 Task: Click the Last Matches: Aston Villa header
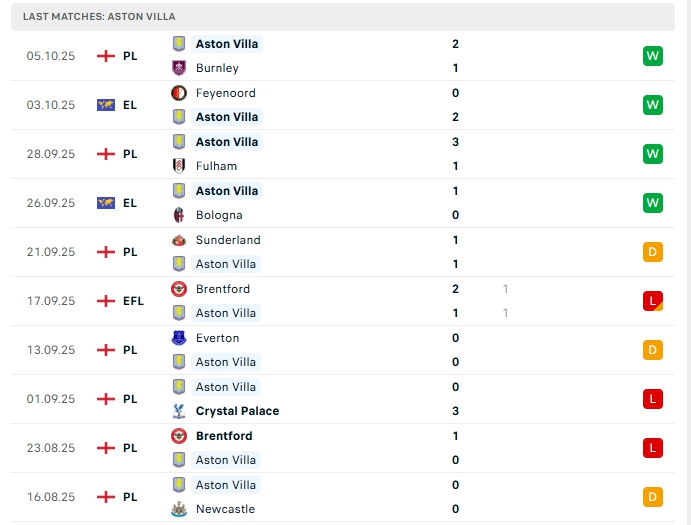tap(98, 17)
